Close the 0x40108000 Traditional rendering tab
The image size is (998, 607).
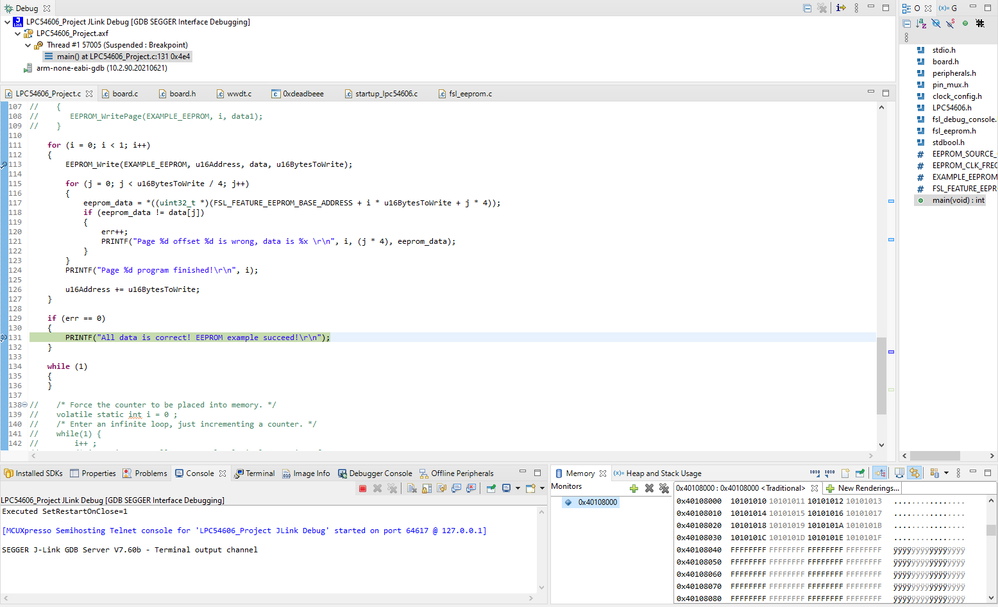(814, 488)
